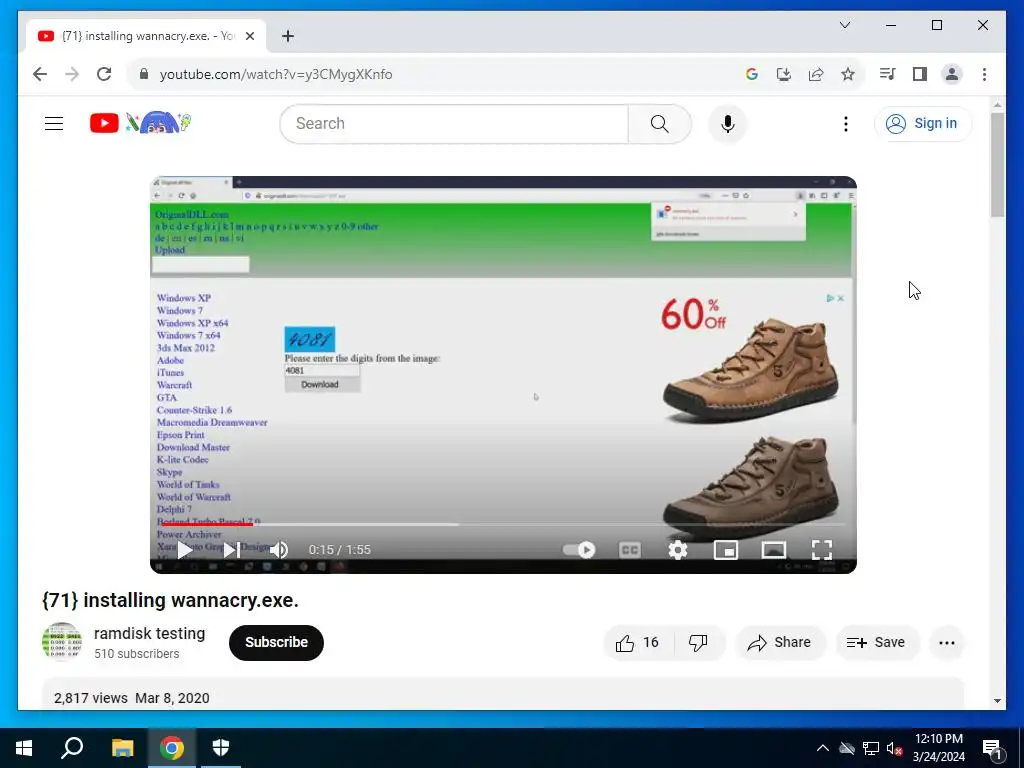The width and height of the screenshot is (1024, 768).
Task: Go back using browser back arrow
Action: [40, 74]
